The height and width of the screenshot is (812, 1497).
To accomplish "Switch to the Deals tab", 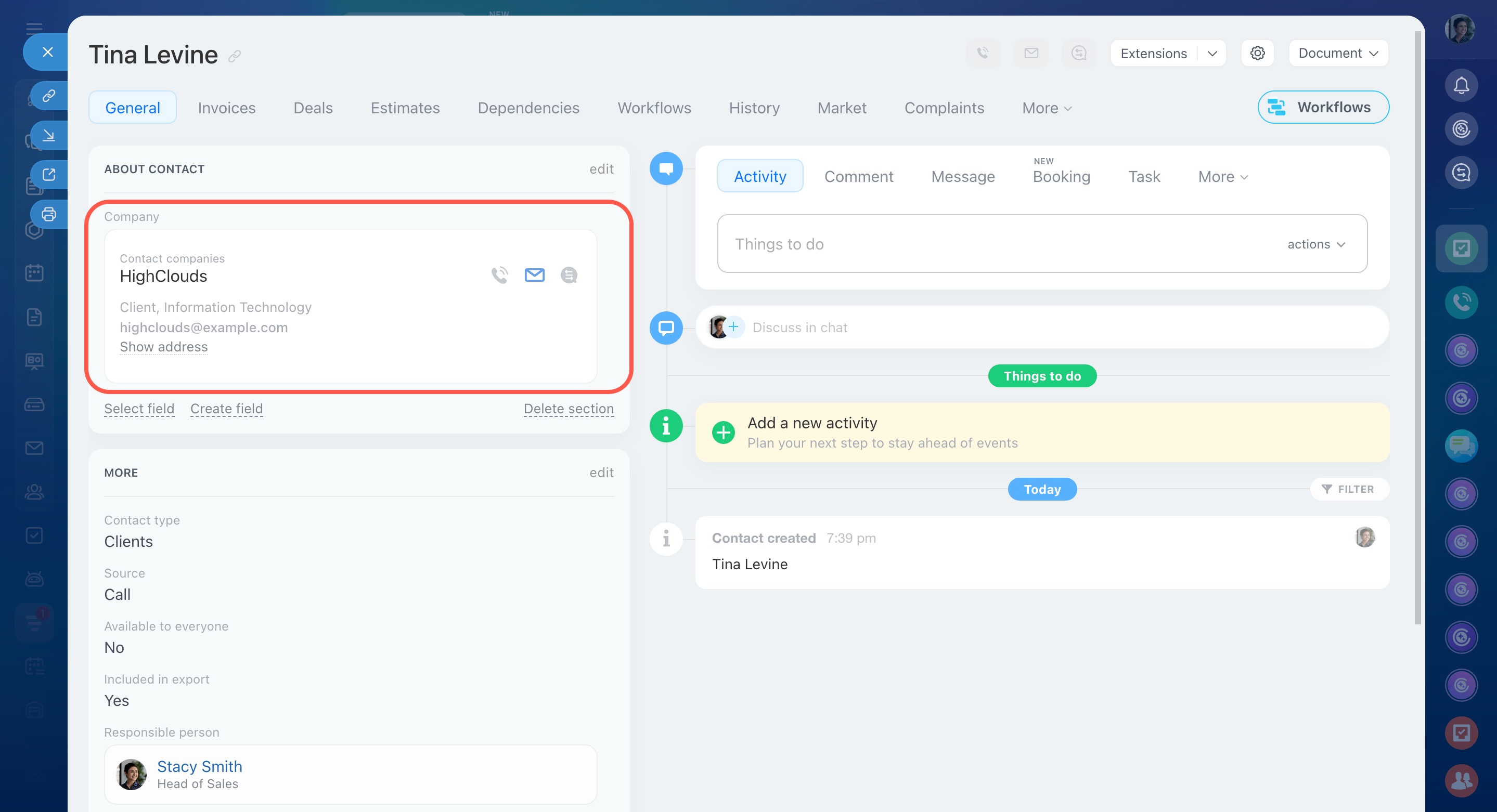I will [313, 108].
